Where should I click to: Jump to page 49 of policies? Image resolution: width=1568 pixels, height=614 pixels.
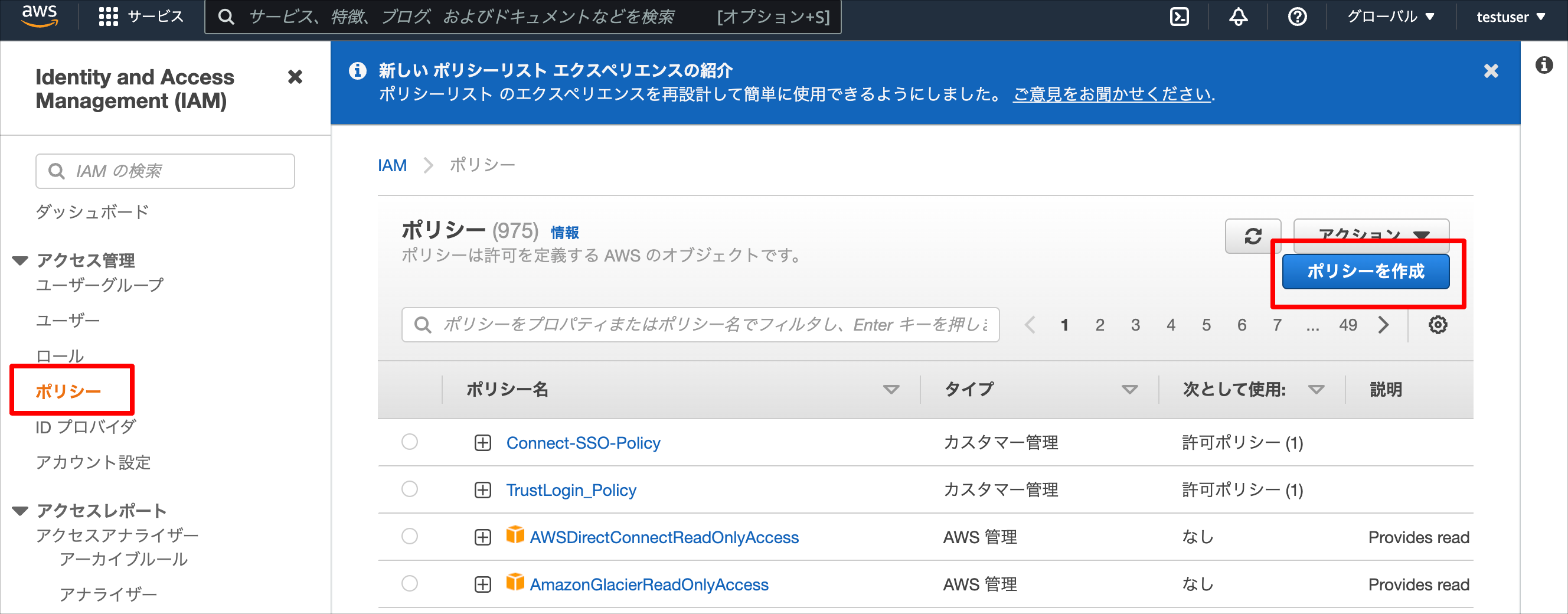[x=1348, y=325]
